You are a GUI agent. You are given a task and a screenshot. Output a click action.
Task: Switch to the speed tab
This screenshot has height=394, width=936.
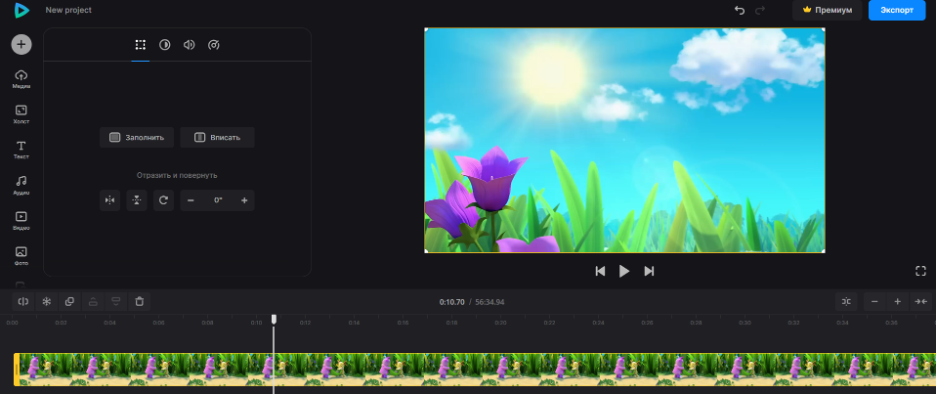pyautogui.click(x=214, y=45)
